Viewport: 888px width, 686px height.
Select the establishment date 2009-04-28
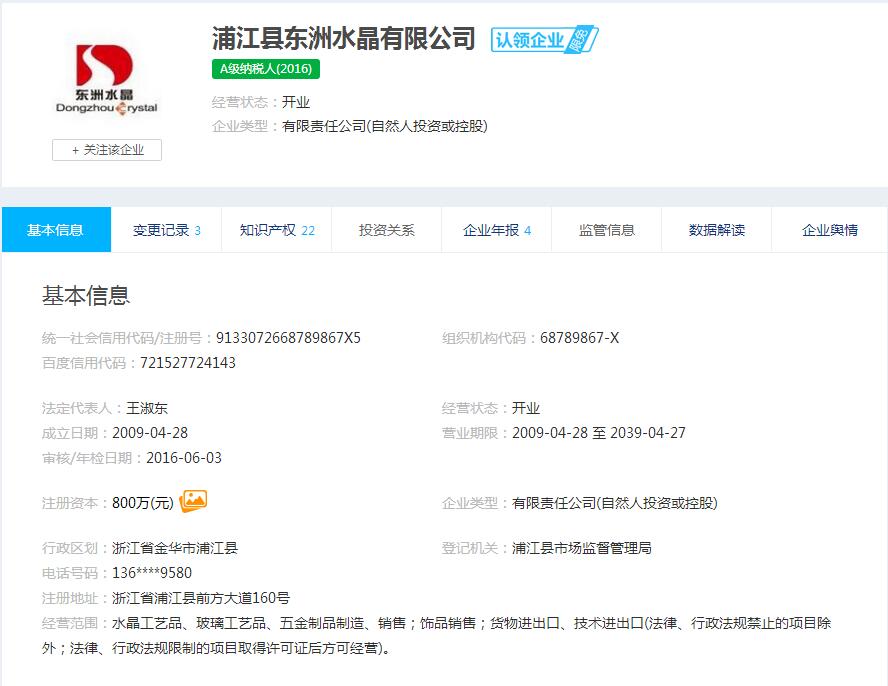[x=150, y=433]
